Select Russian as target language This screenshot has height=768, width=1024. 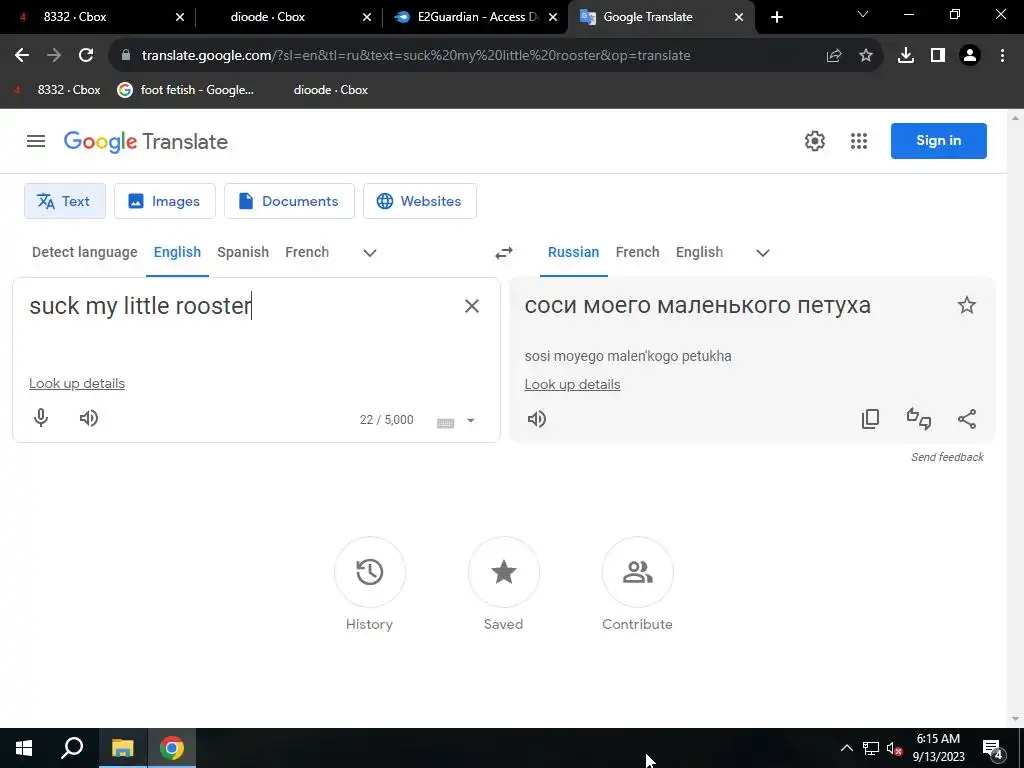coord(573,252)
